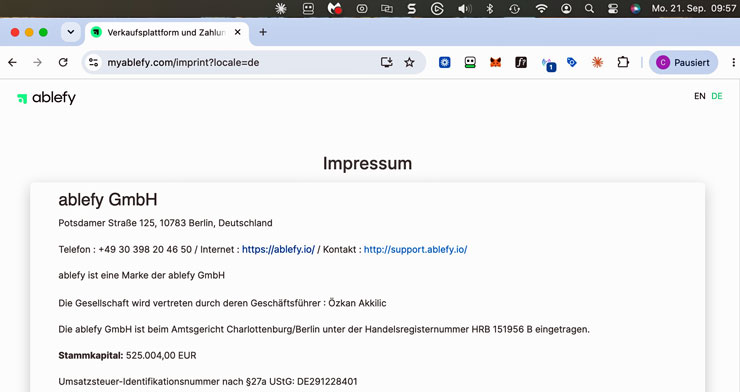Screen dimensions: 740x392
Task: Open the http://support.ablefy.io/ link
Action: coord(415,250)
